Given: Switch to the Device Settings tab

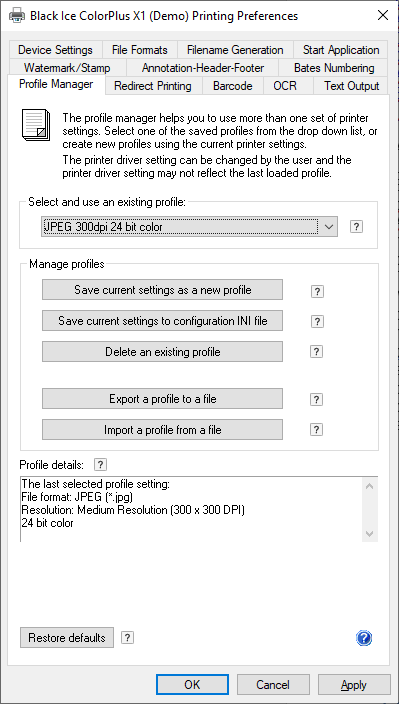Looking at the screenshot, I should [56, 50].
